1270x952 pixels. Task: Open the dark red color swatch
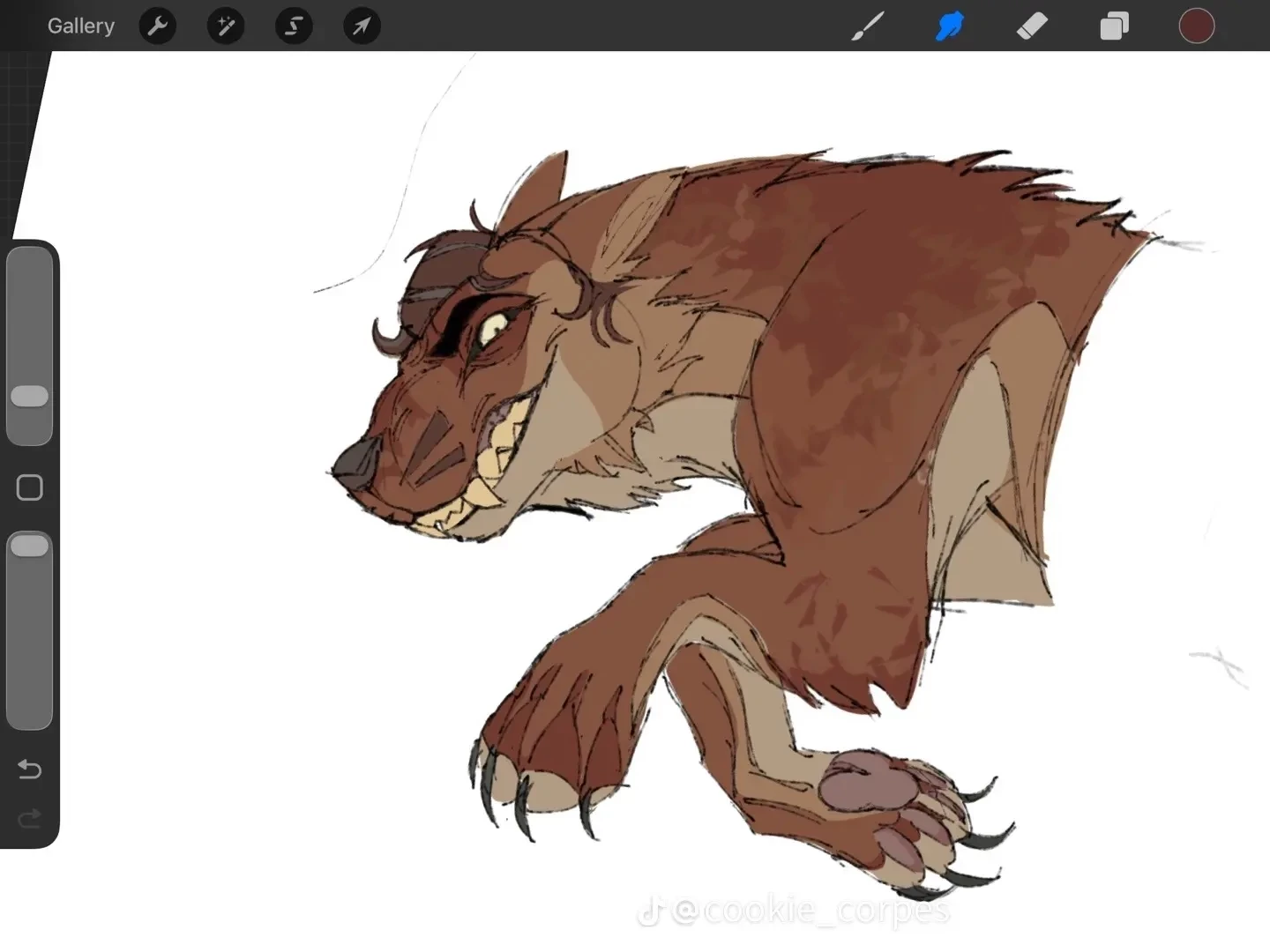[1196, 26]
